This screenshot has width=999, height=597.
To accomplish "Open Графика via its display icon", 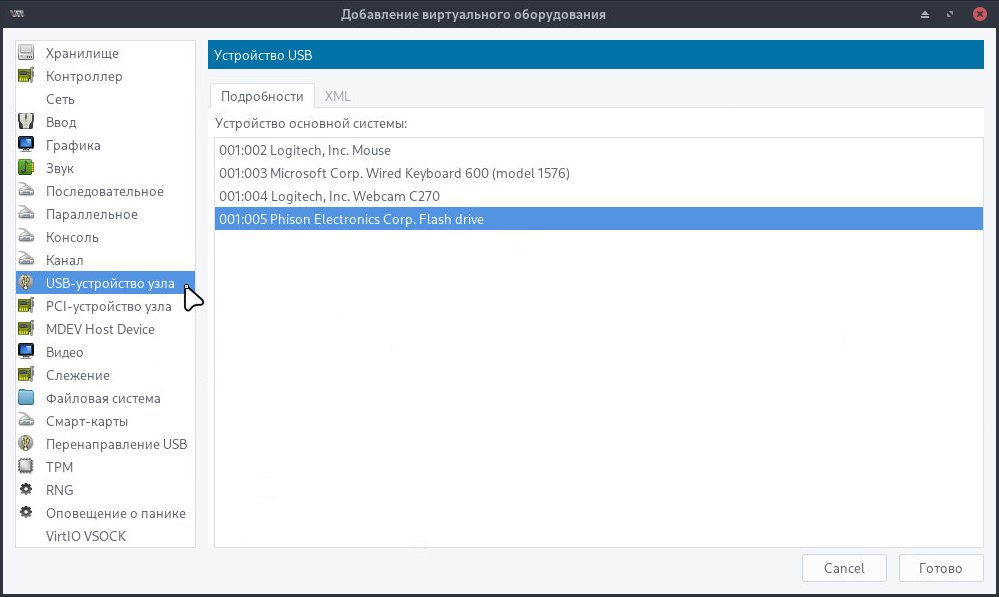I will (27, 145).
